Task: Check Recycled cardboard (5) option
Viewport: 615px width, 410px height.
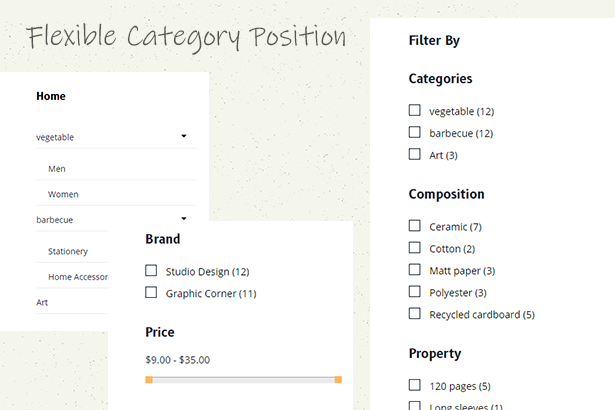Action: [x=415, y=313]
